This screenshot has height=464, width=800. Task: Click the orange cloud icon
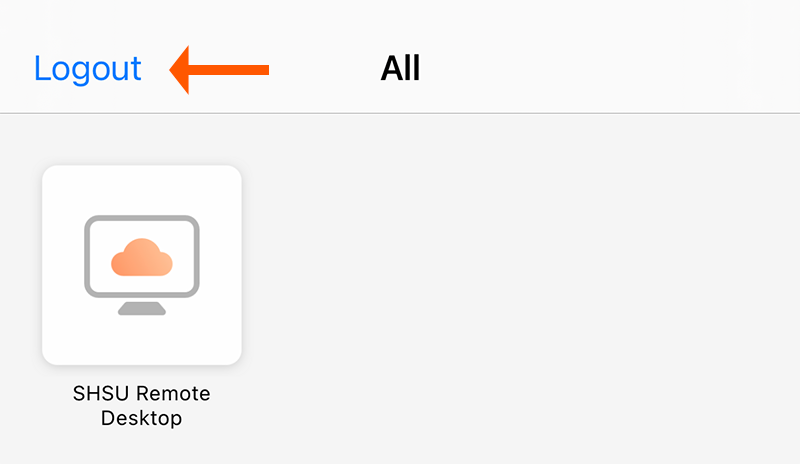[x=142, y=257]
